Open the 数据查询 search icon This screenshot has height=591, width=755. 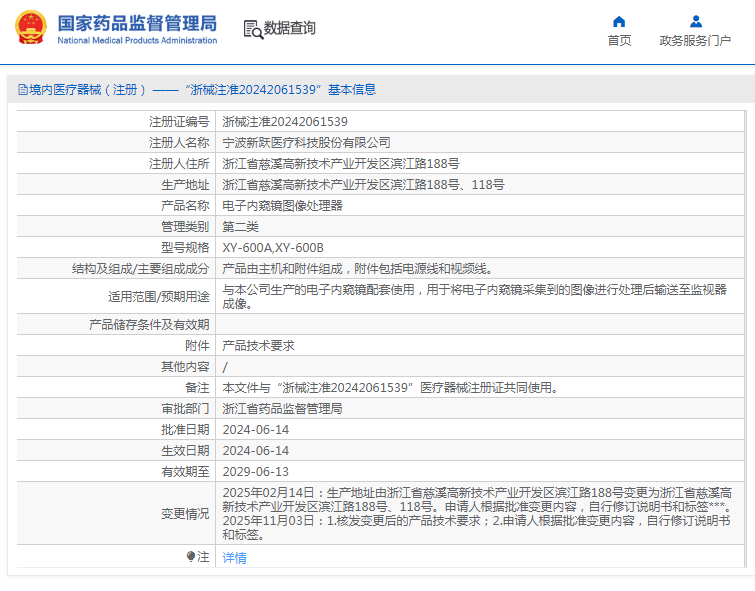pyautogui.click(x=253, y=29)
